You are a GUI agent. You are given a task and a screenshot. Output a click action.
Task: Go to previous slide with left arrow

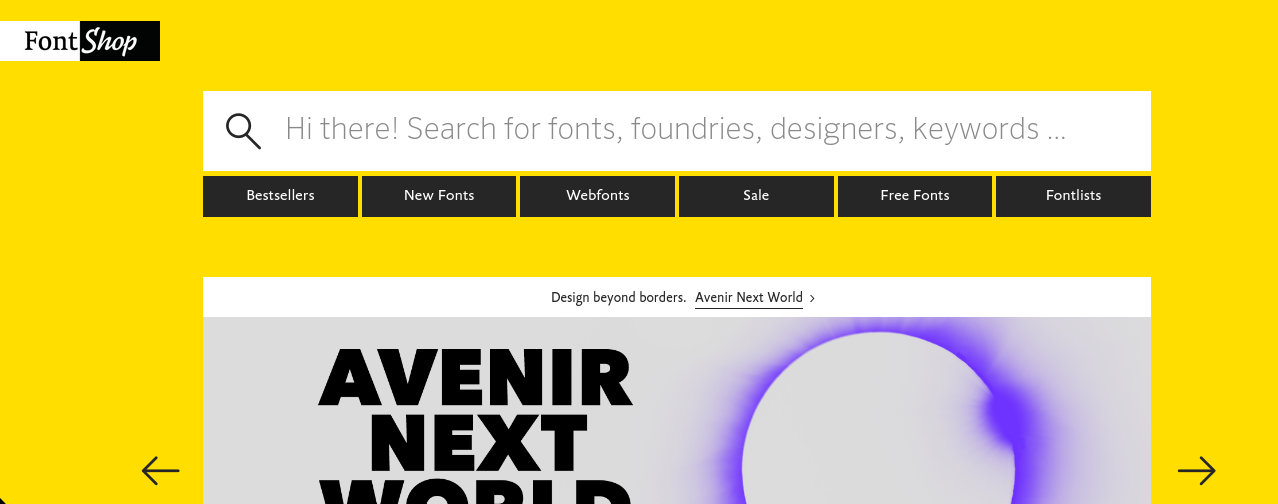pos(160,470)
